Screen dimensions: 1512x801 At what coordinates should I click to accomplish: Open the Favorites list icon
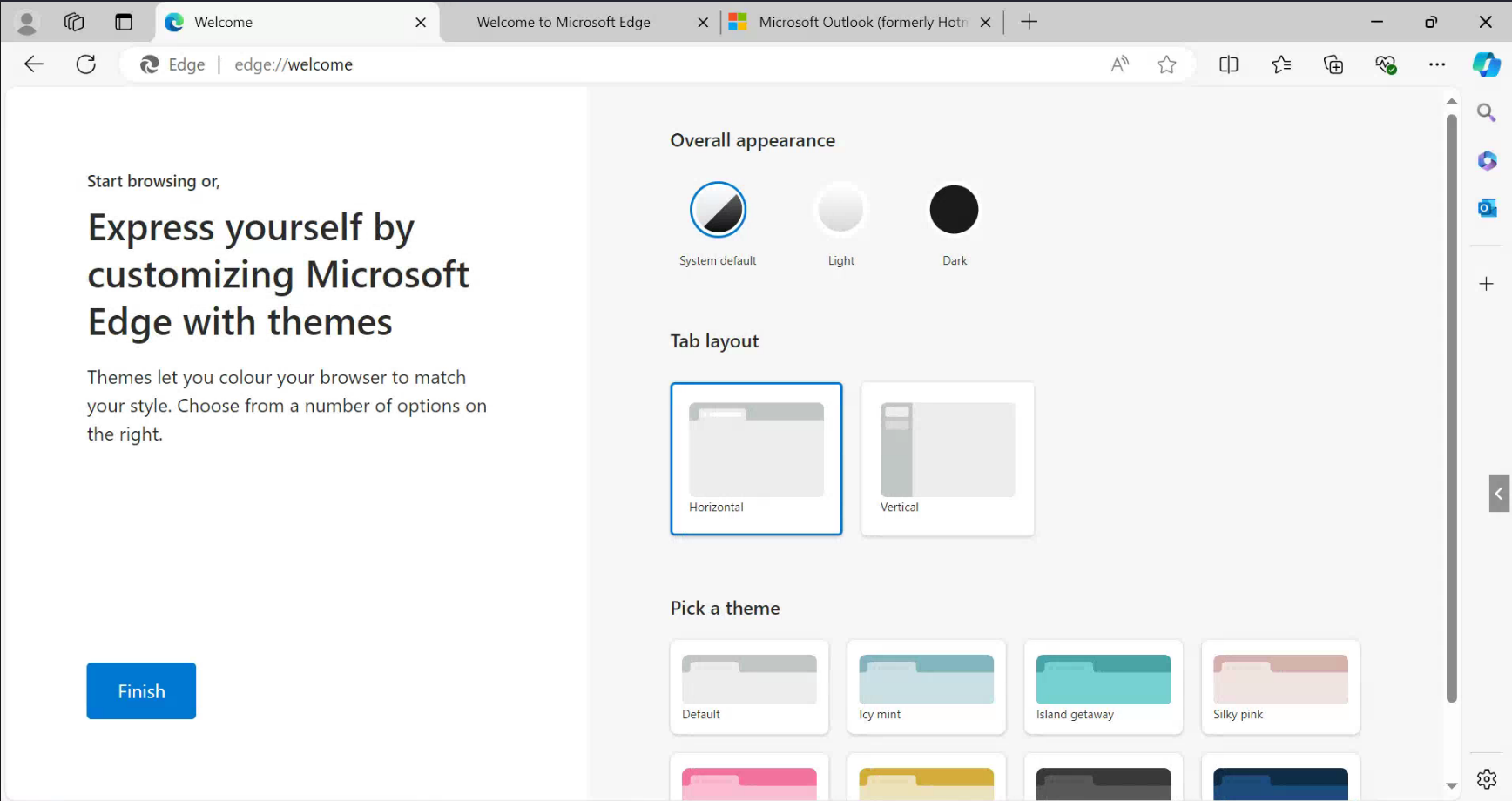[1281, 64]
